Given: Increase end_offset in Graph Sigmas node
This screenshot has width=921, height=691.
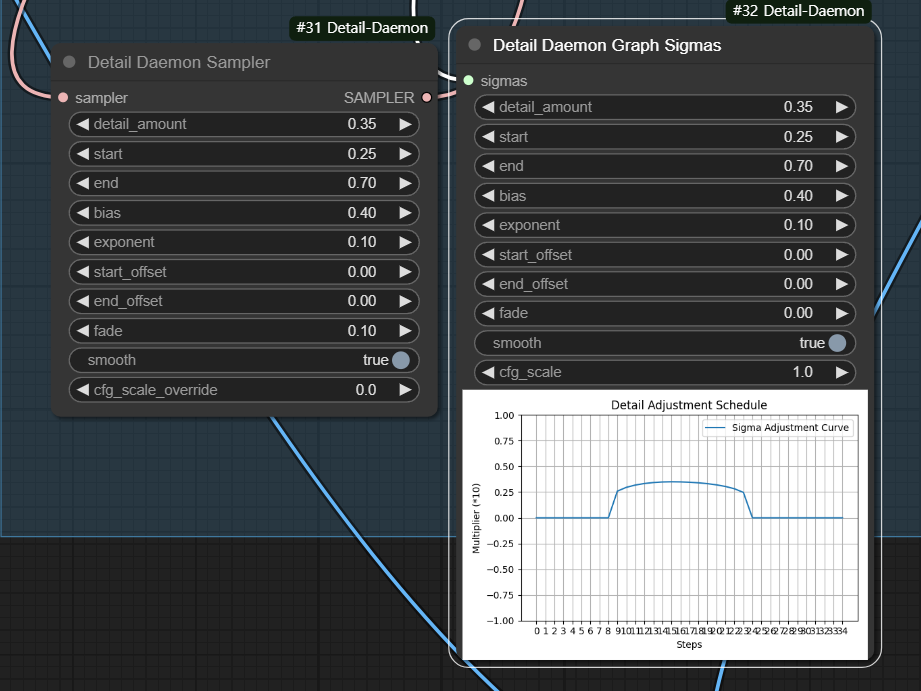Looking at the screenshot, I should pyautogui.click(x=842, y=284).
